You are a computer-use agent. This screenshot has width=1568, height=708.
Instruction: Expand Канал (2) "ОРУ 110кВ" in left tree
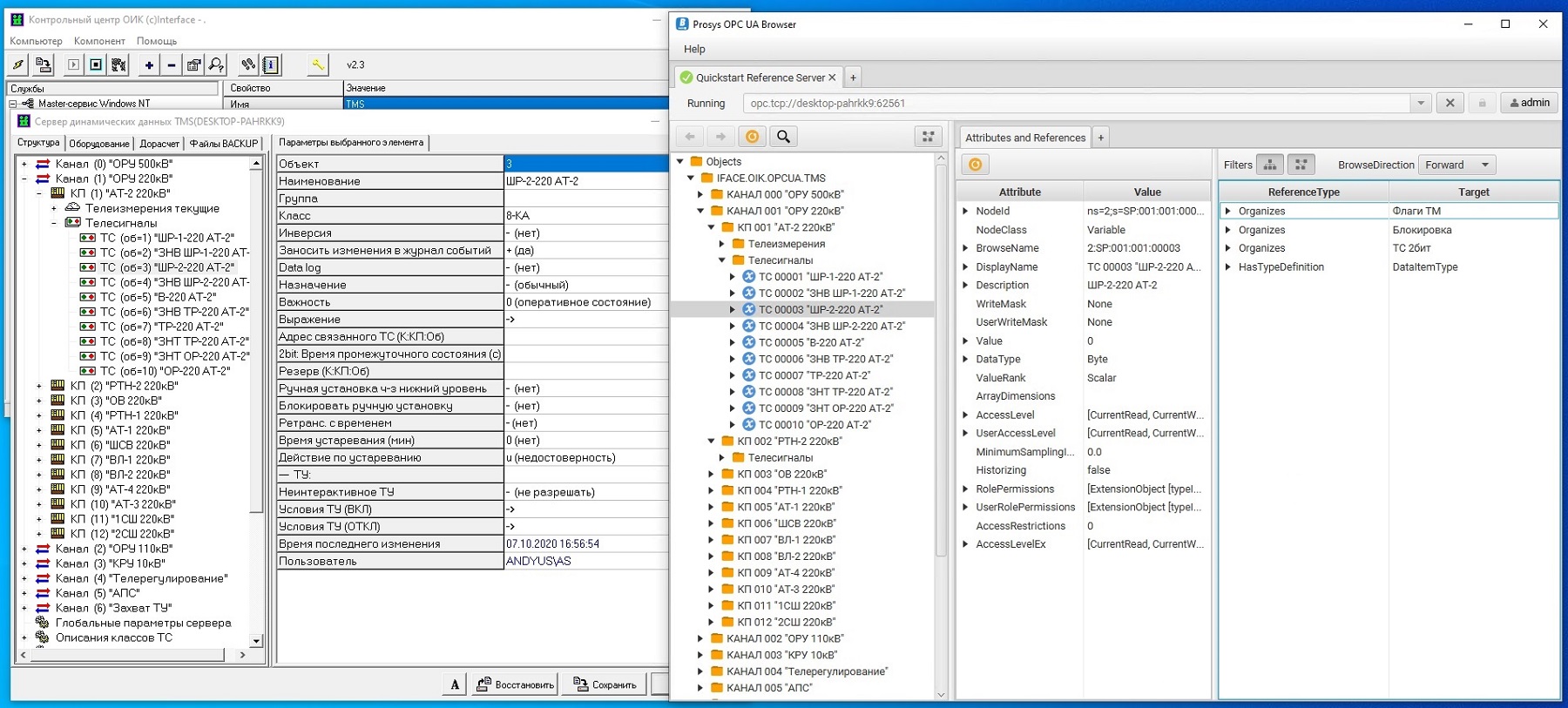coord(24,549)
